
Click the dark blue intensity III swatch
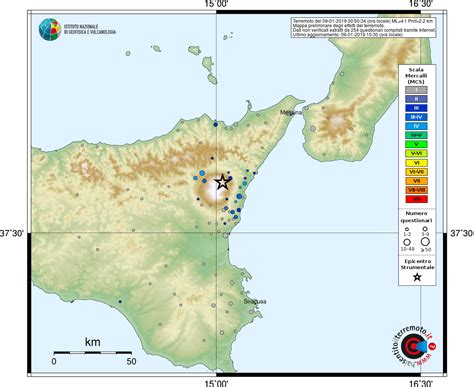416,108
